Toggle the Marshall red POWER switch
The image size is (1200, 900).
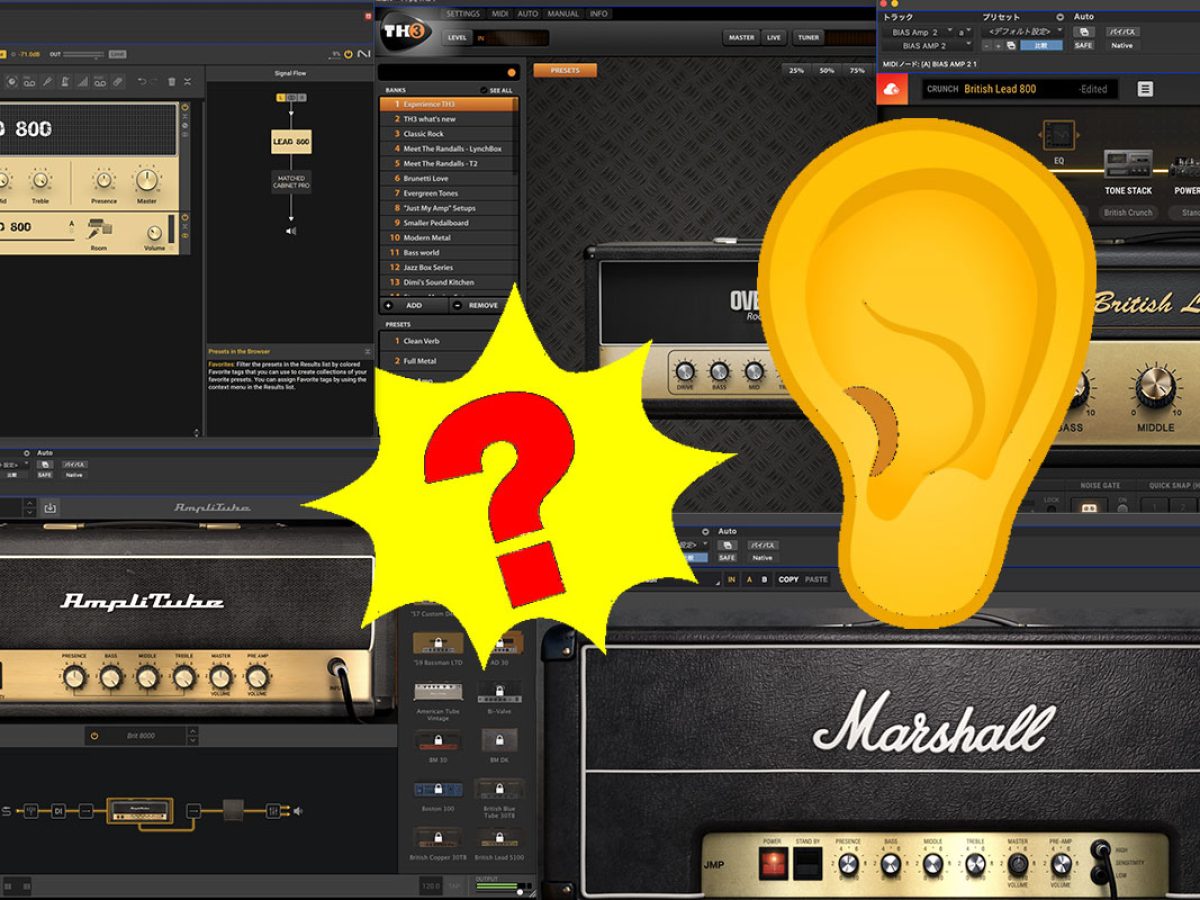772,864
